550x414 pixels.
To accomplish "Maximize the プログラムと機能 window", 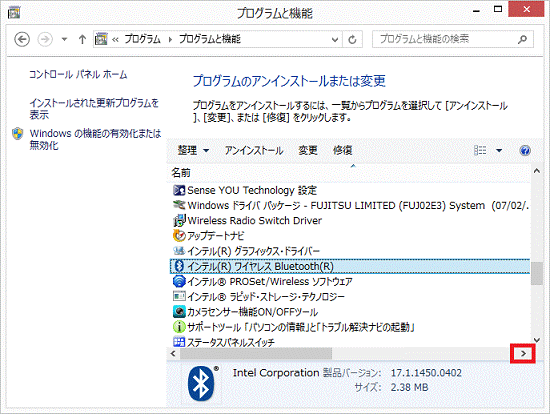I will pyautogui.click(x=498, y=9).
